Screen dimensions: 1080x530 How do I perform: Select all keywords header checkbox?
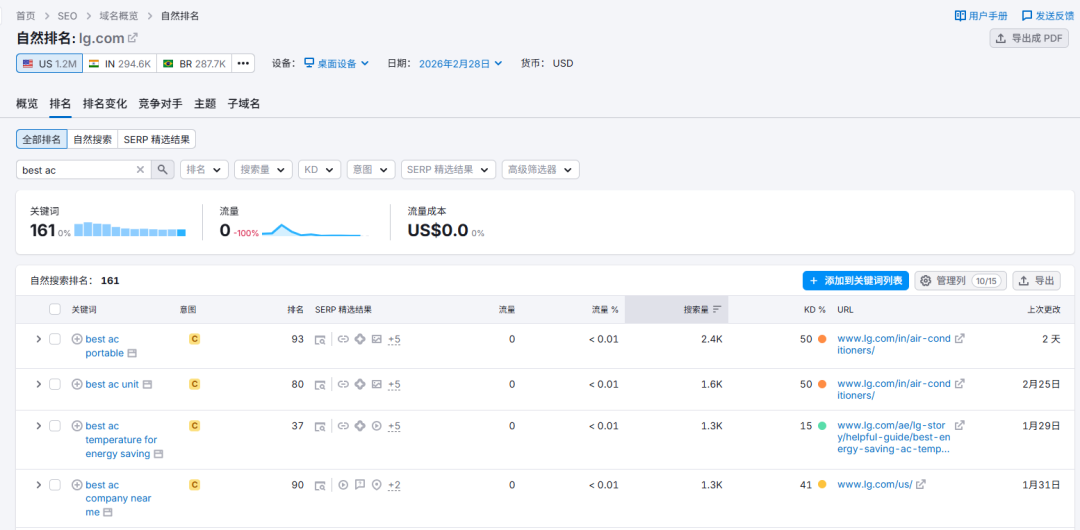pos(55,309)
